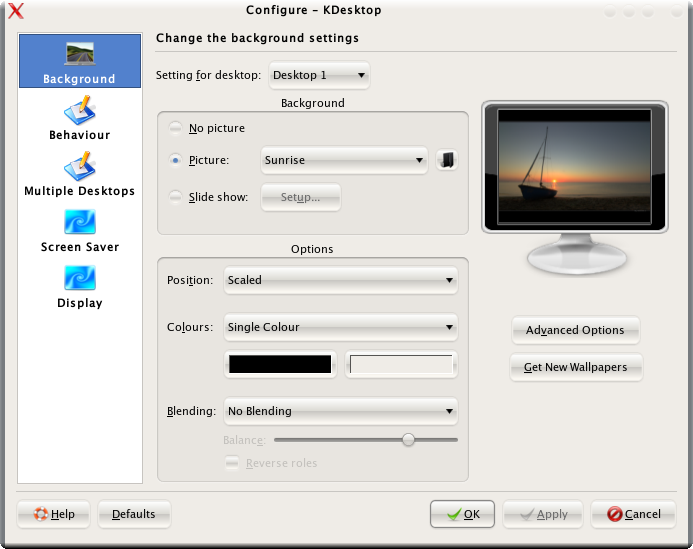Open the Display settings icon
Screen dimensions: 693x549
tap(80, 286)
